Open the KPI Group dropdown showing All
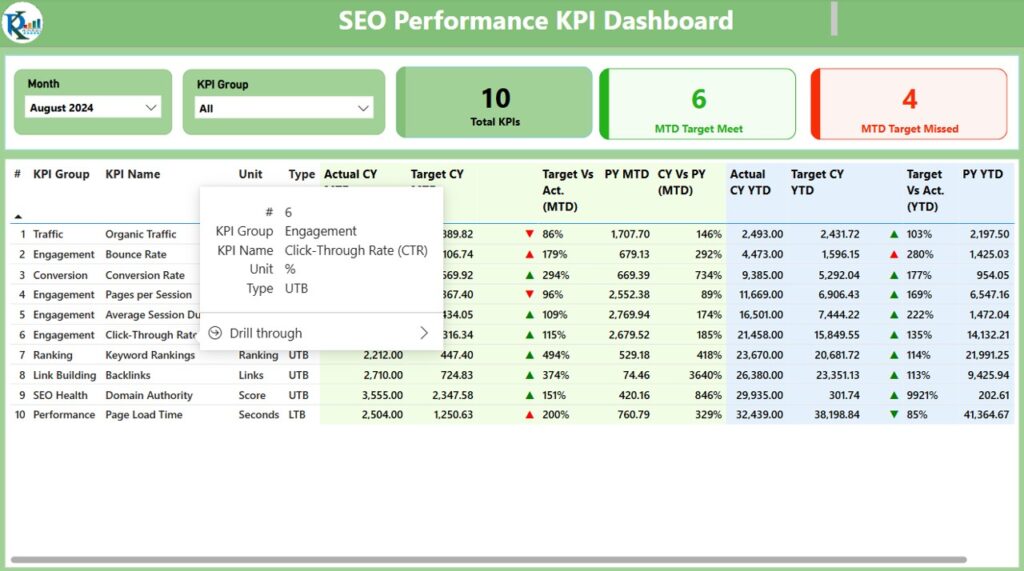This screenshot has width=1024, height=571. pyautogui.click(x=284, y=108)
